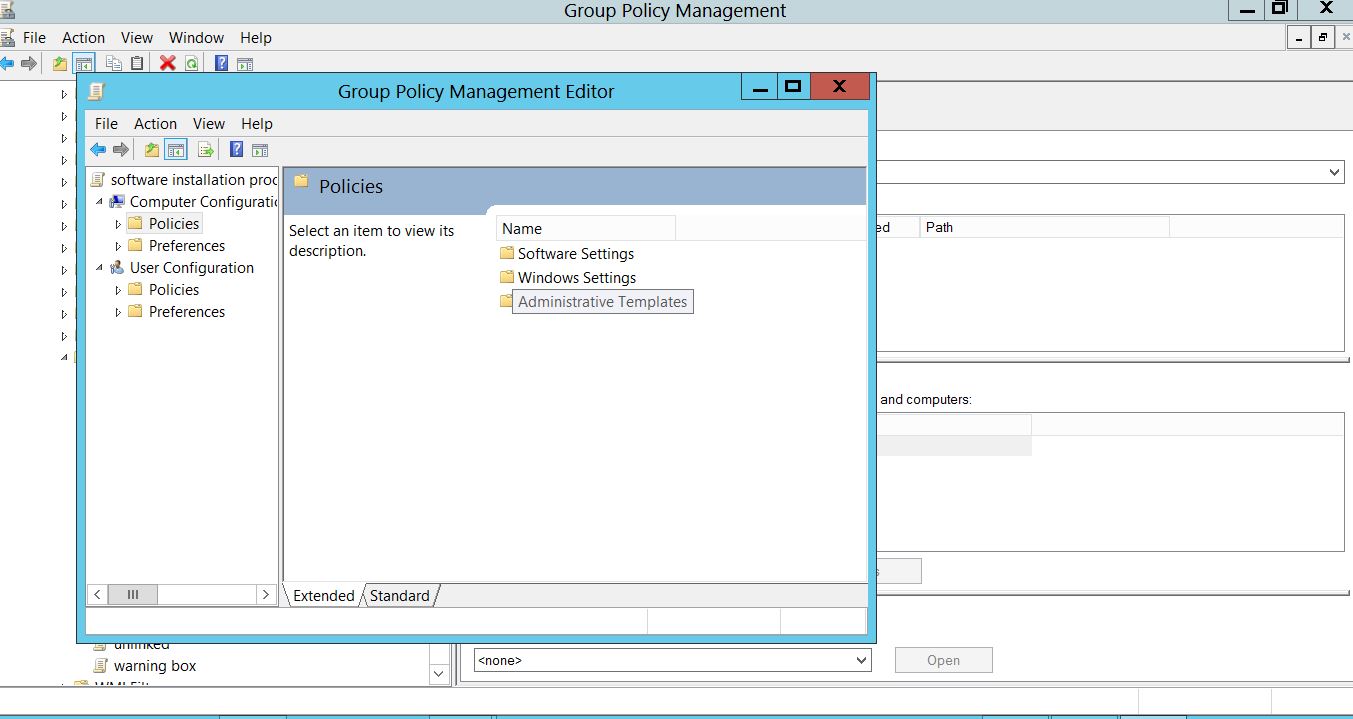1353x719 pixels.
Task: Click the Back arrow in the Editor toolbar
Action: (x=97, y=150)
